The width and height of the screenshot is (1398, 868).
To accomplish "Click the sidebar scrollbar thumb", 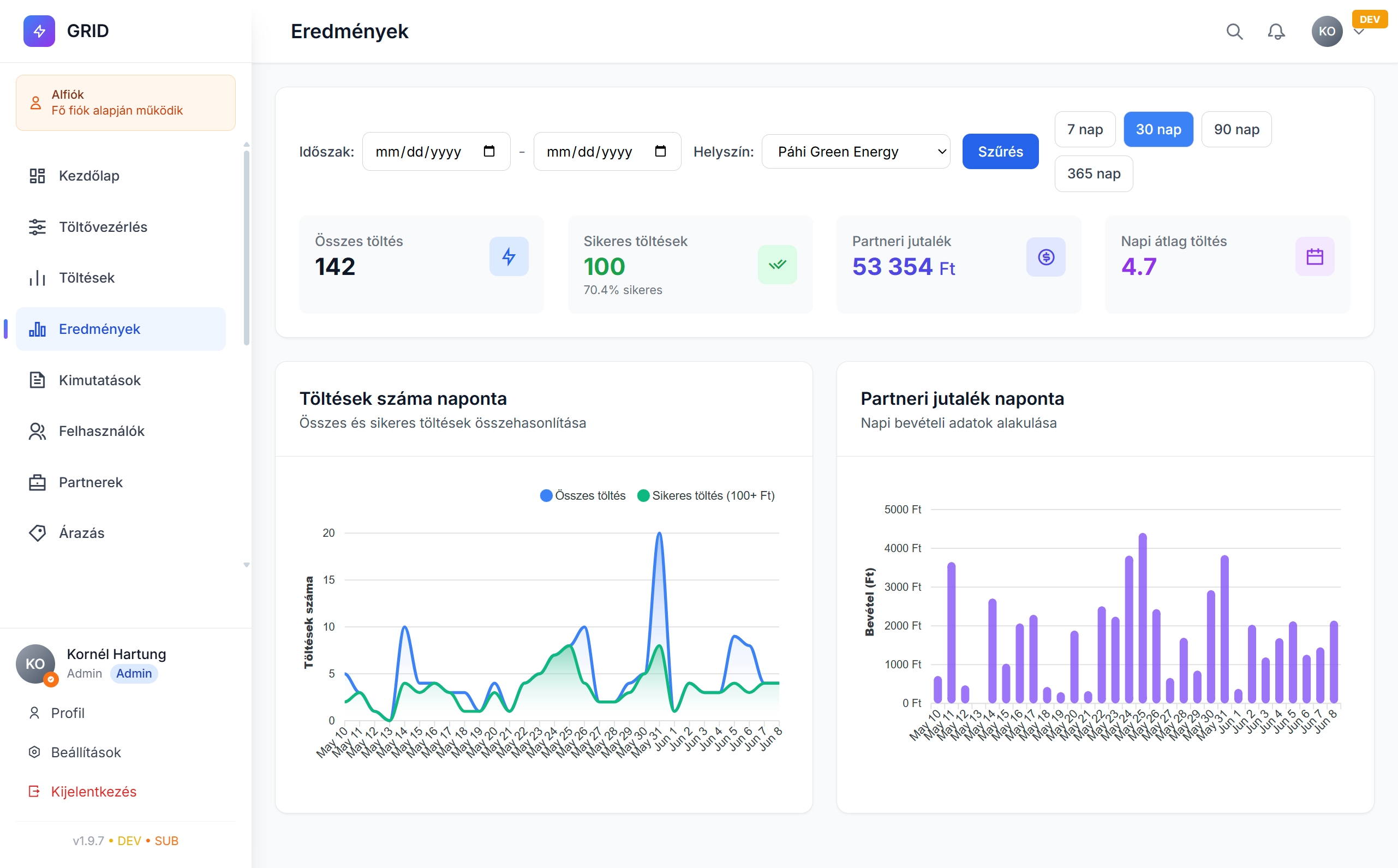I will tap(246, 248).
